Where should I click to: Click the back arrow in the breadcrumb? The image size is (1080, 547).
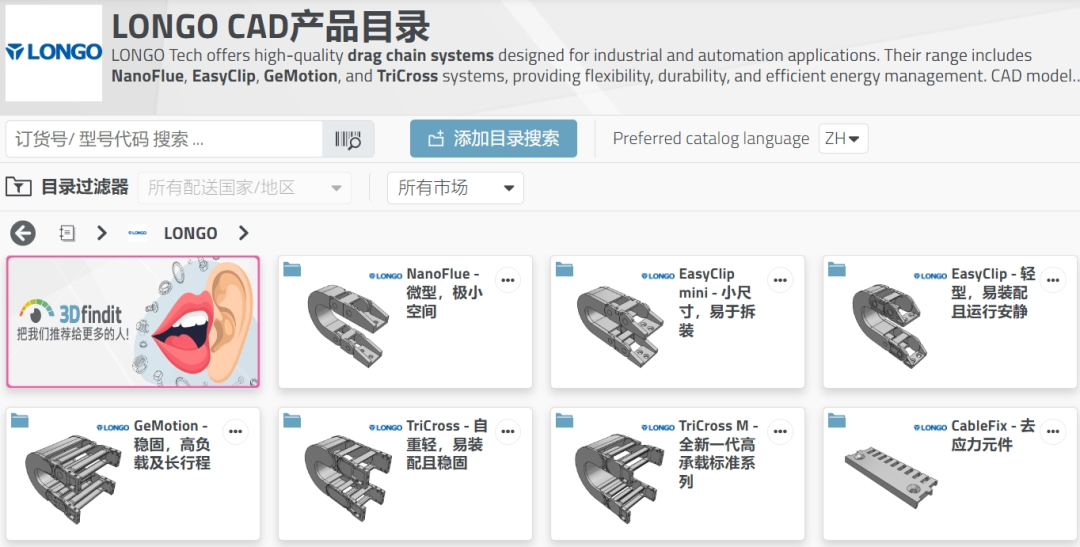[x=23, y=233]
